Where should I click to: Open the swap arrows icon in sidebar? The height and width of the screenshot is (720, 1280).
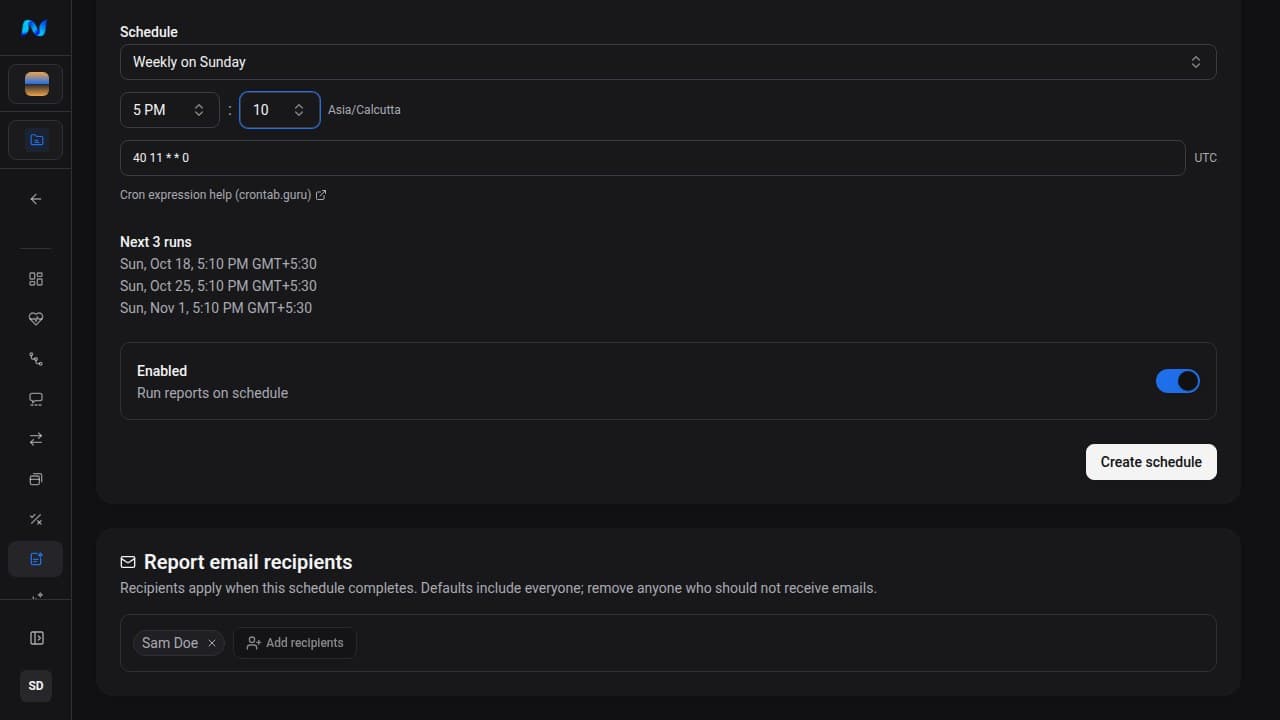pyautogui.click(x=36, y=439)
